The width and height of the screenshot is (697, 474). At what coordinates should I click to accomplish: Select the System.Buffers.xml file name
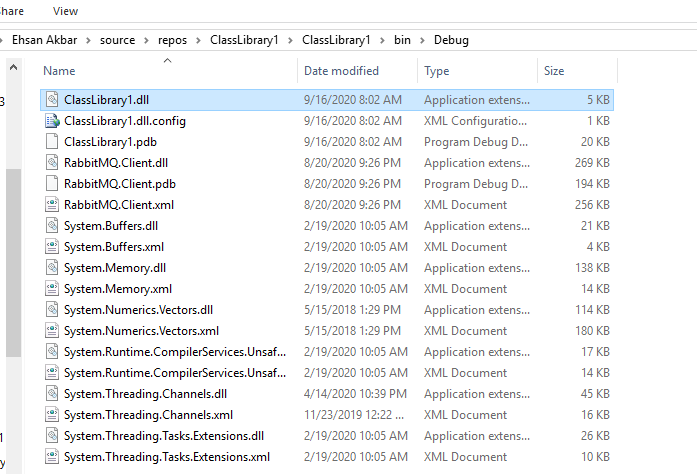point(114,246)
